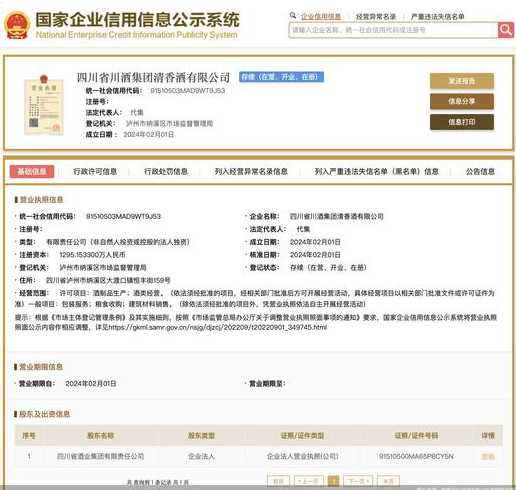This screenshot has height=490, width=516.
Task: Click the blue 存续（在营、开业、在册）status badge
Action: [x=281, y=77]
